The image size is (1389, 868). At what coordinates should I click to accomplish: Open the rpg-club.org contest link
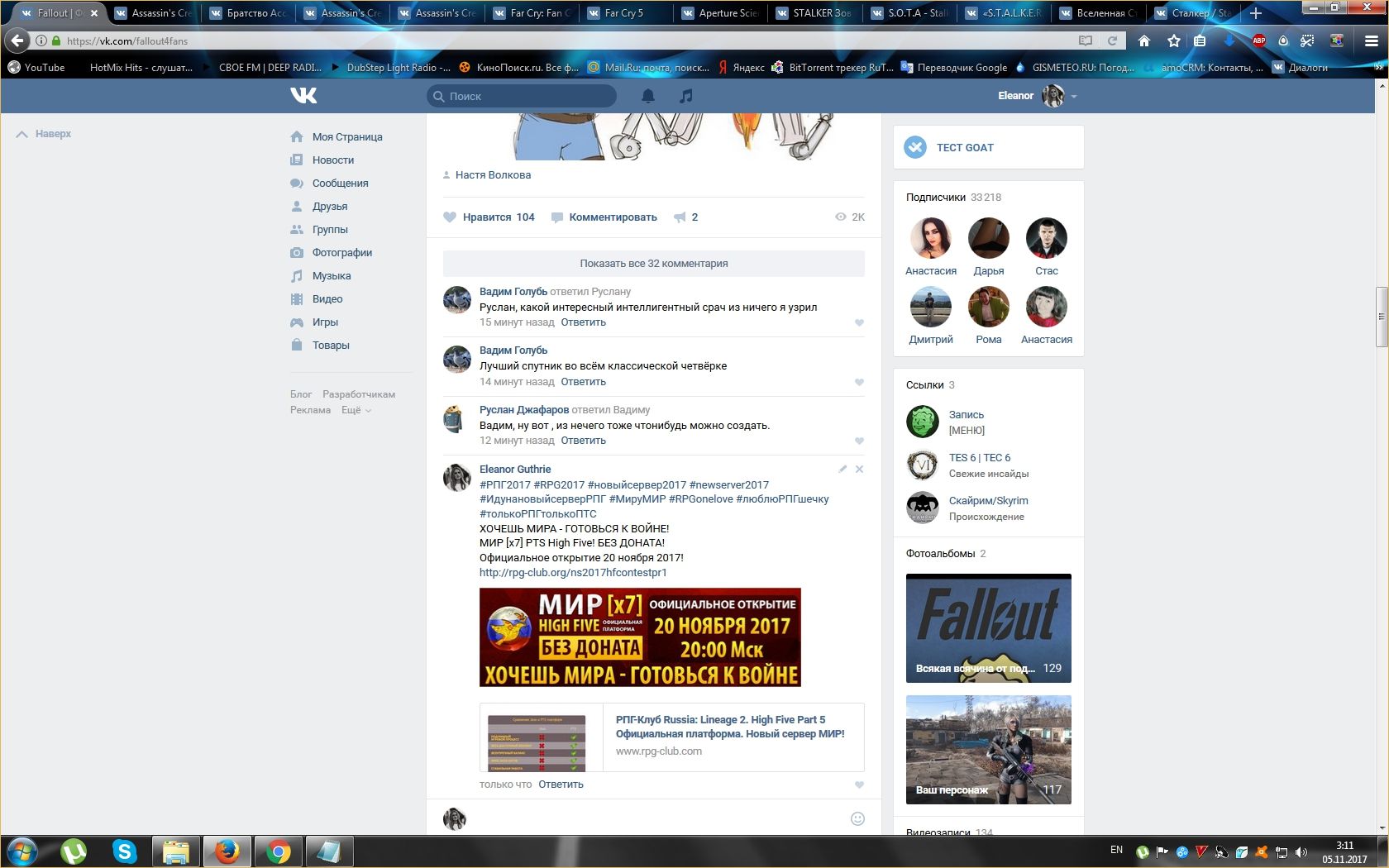click(573, 573)
